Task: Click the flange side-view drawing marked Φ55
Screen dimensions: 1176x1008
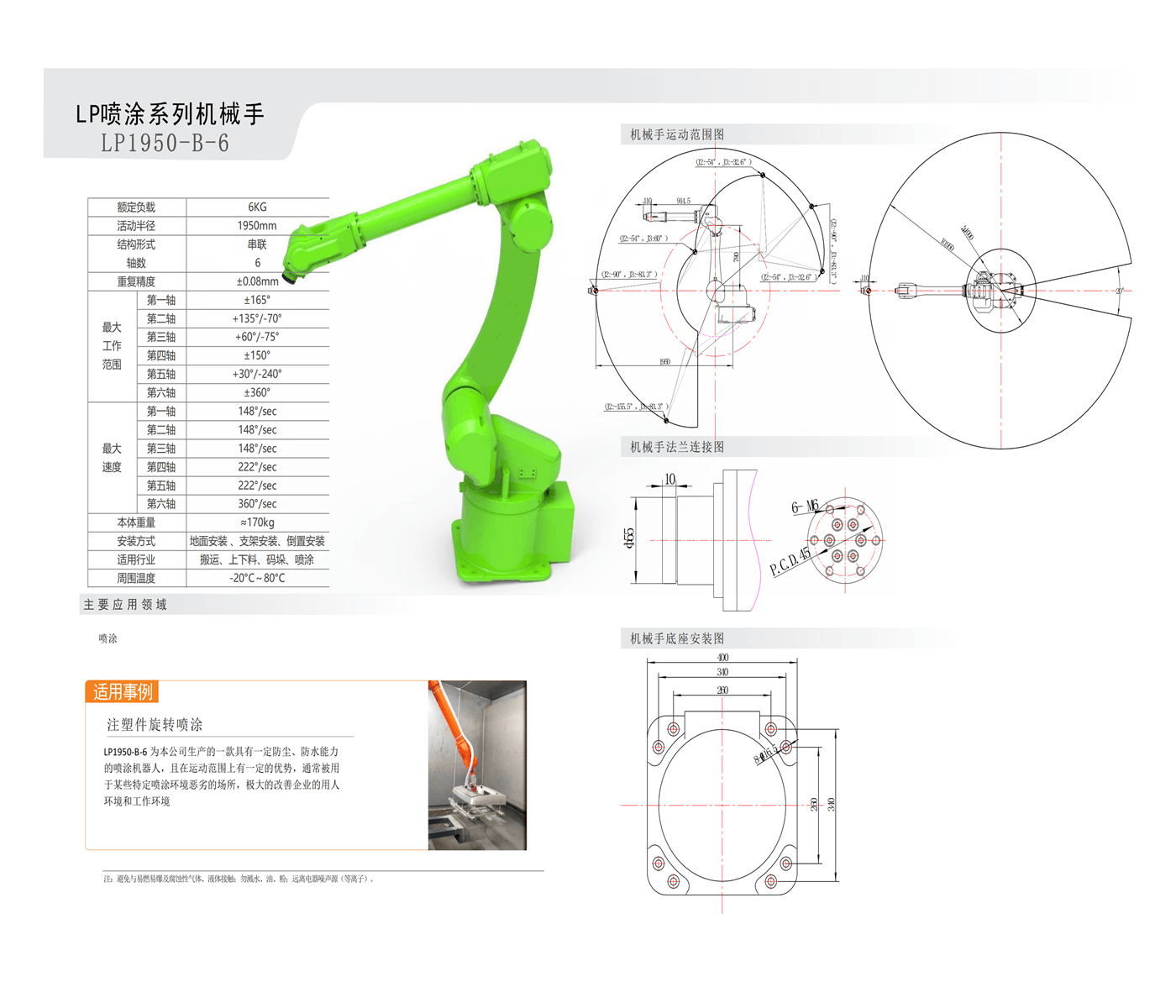Action: point(693,539)
